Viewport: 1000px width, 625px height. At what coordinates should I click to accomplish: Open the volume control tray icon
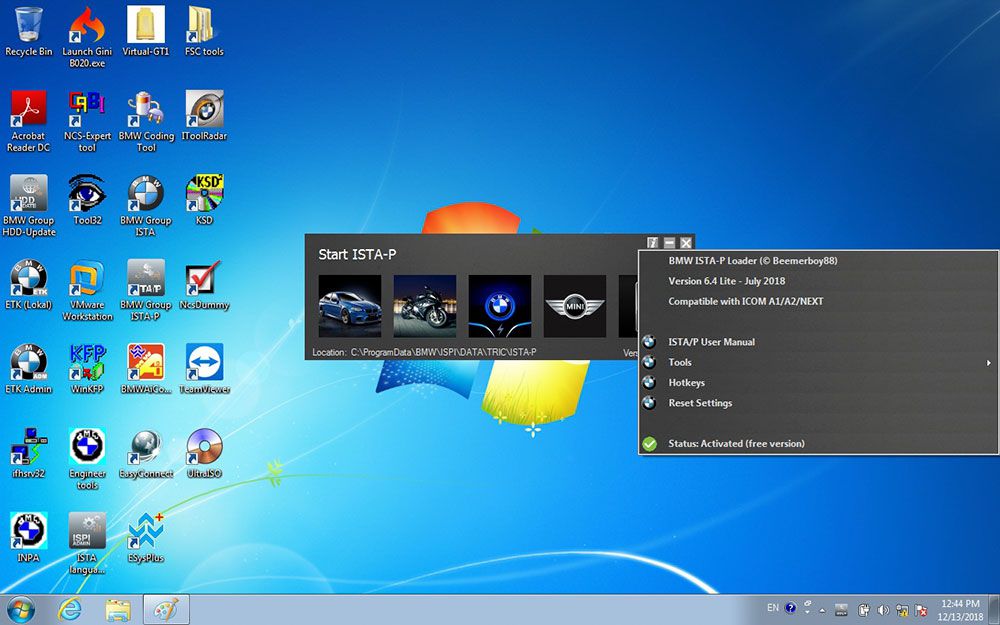pos(883,610)
